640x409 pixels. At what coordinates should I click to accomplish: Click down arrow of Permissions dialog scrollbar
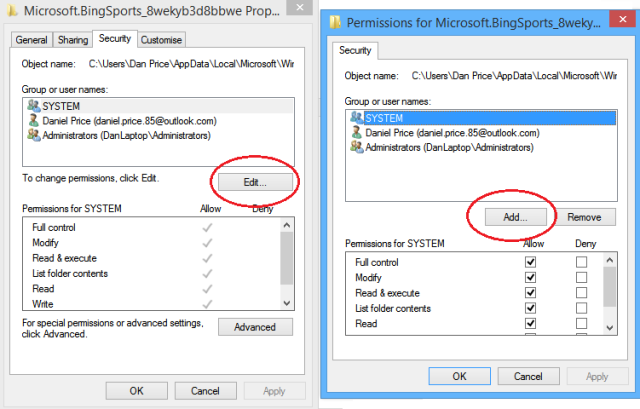[x=610, y=328]
